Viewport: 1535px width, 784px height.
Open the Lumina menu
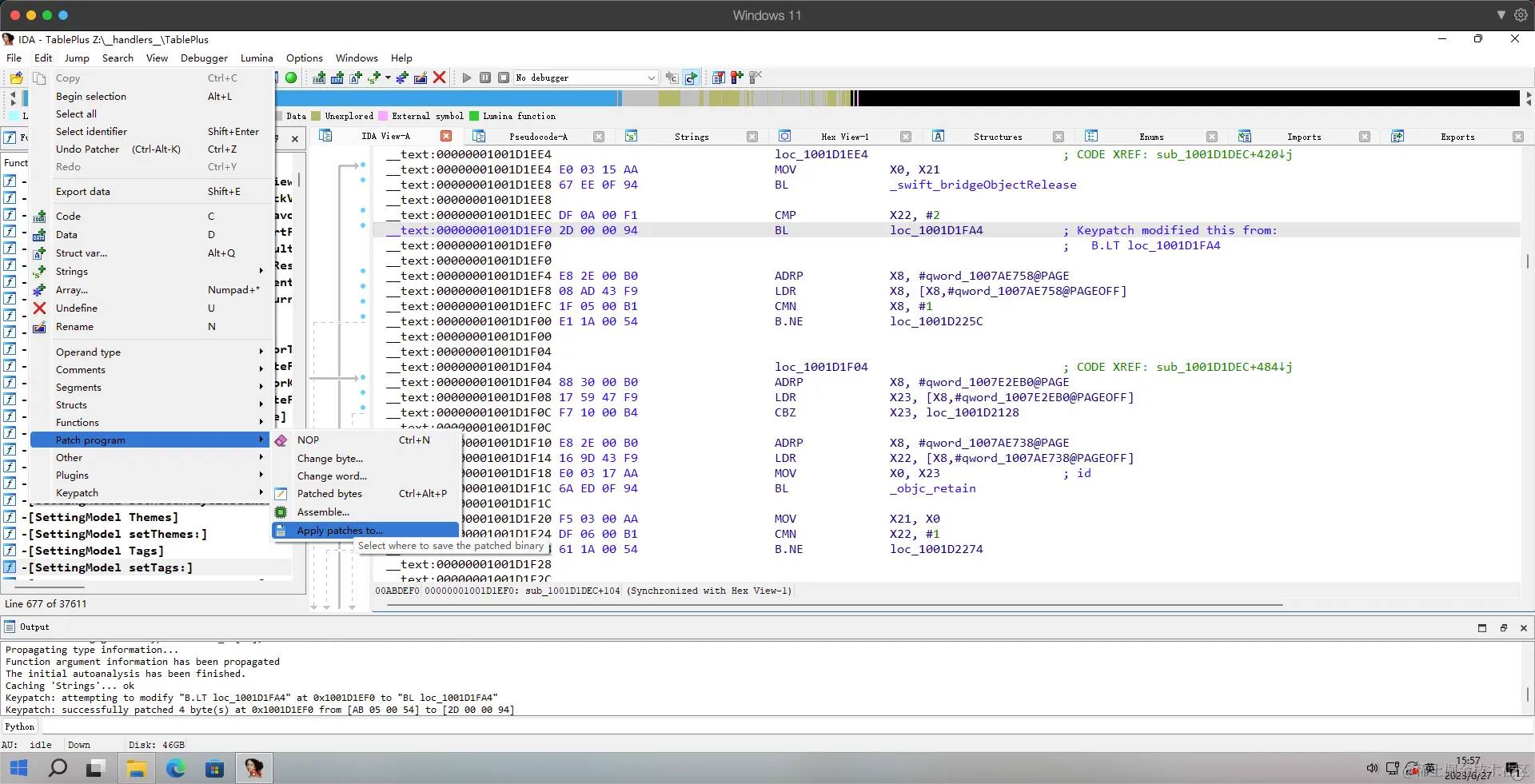pos(257,58)
